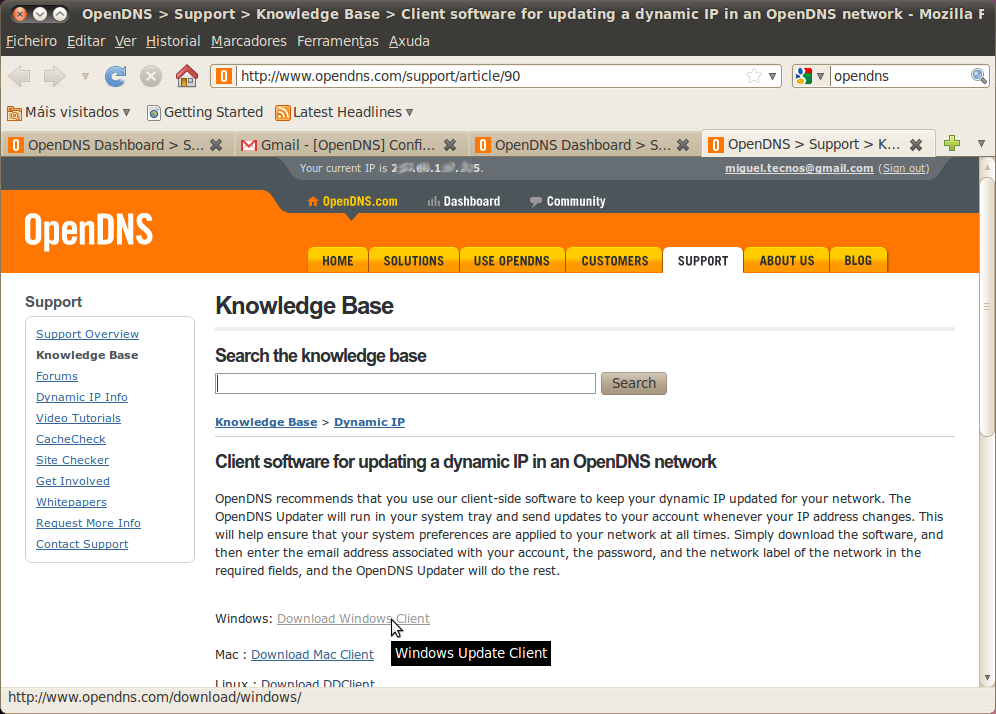
Task: Click the Dynamic IP breadcrumb link
Action: [x=370, y=422]
